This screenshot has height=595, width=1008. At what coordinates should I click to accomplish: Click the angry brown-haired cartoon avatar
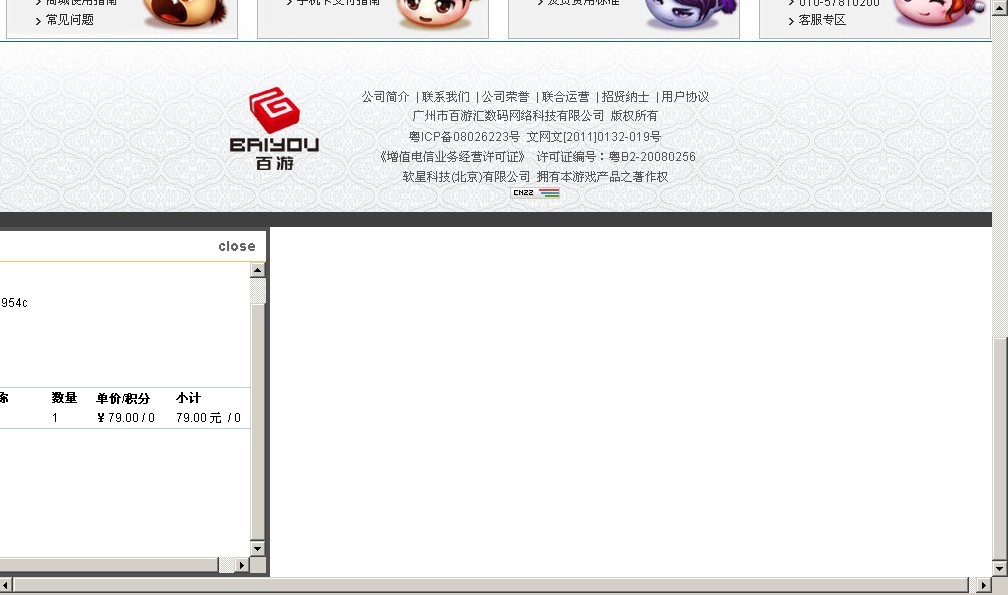[184, 13]
